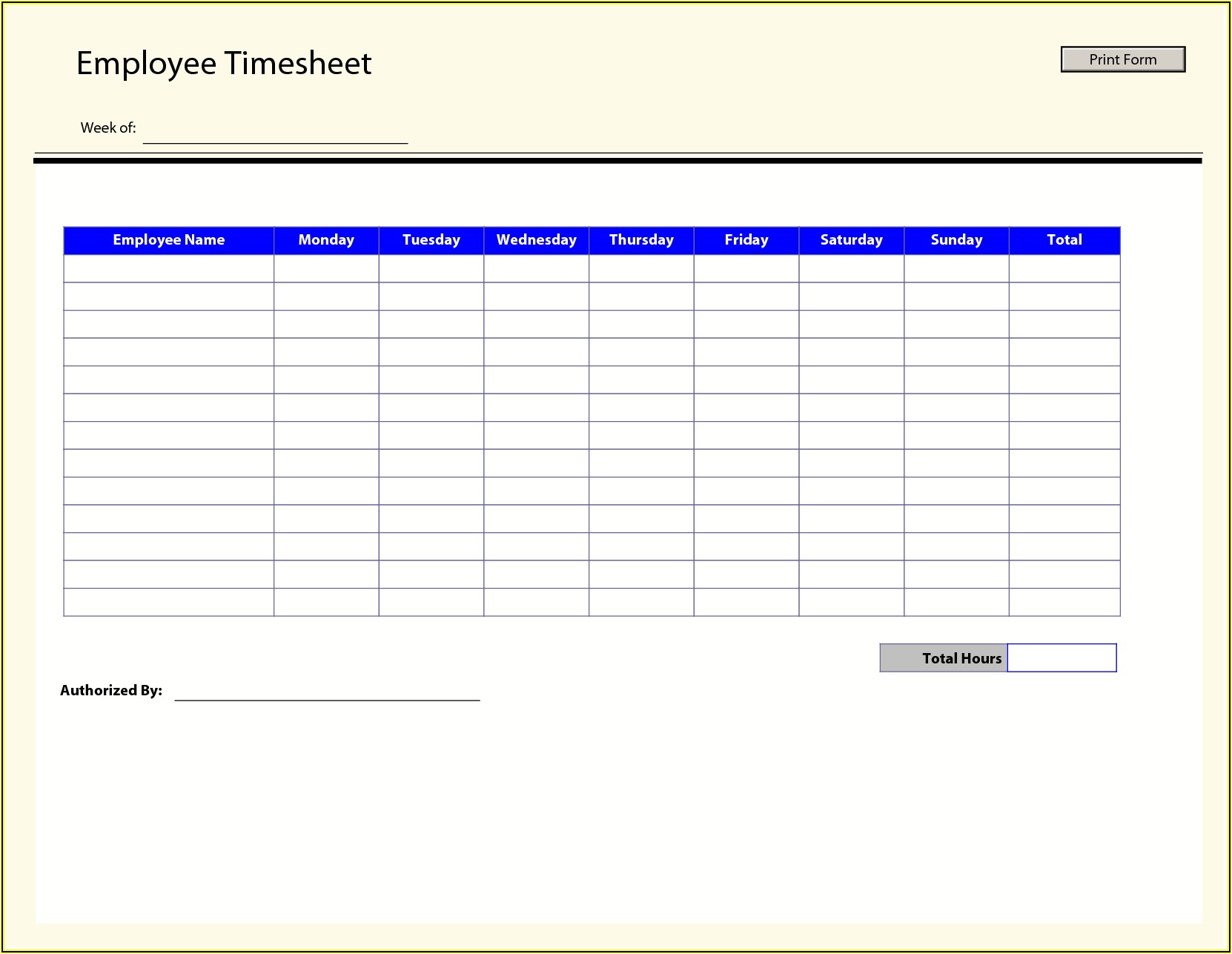1232x954 pixels.
Task: Click the Print Form button
Action: click(x=1122, y=59)
